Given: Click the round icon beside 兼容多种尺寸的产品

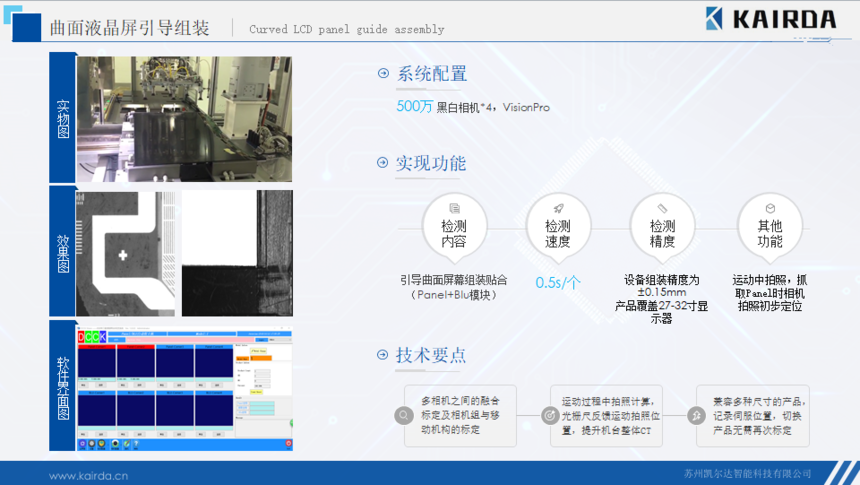Looking at the screenshot, I should pyautogui.click(x=696, y=415).
